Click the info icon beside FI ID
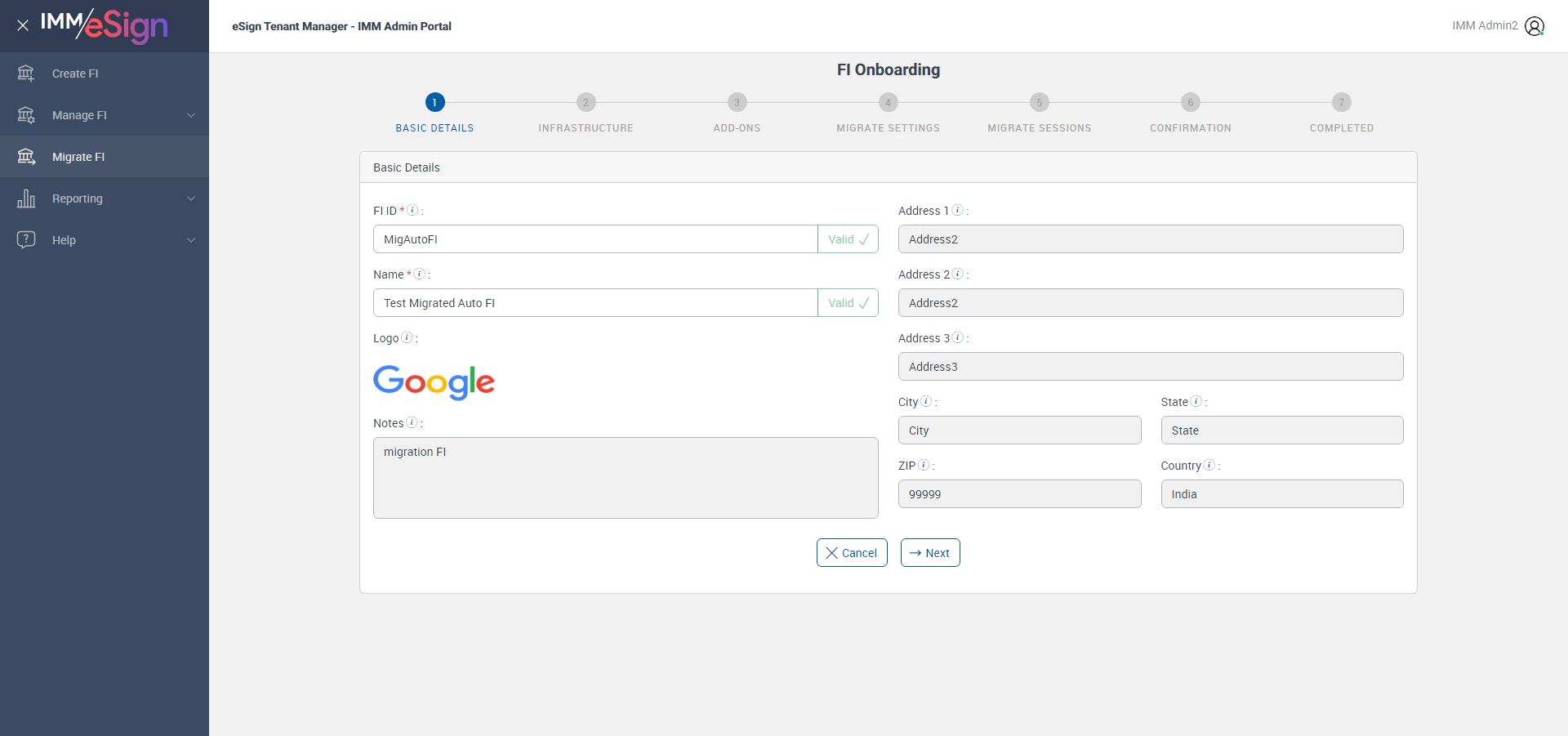The height and width of the screenshot is (736, 1568). click(x=412, y=210)
